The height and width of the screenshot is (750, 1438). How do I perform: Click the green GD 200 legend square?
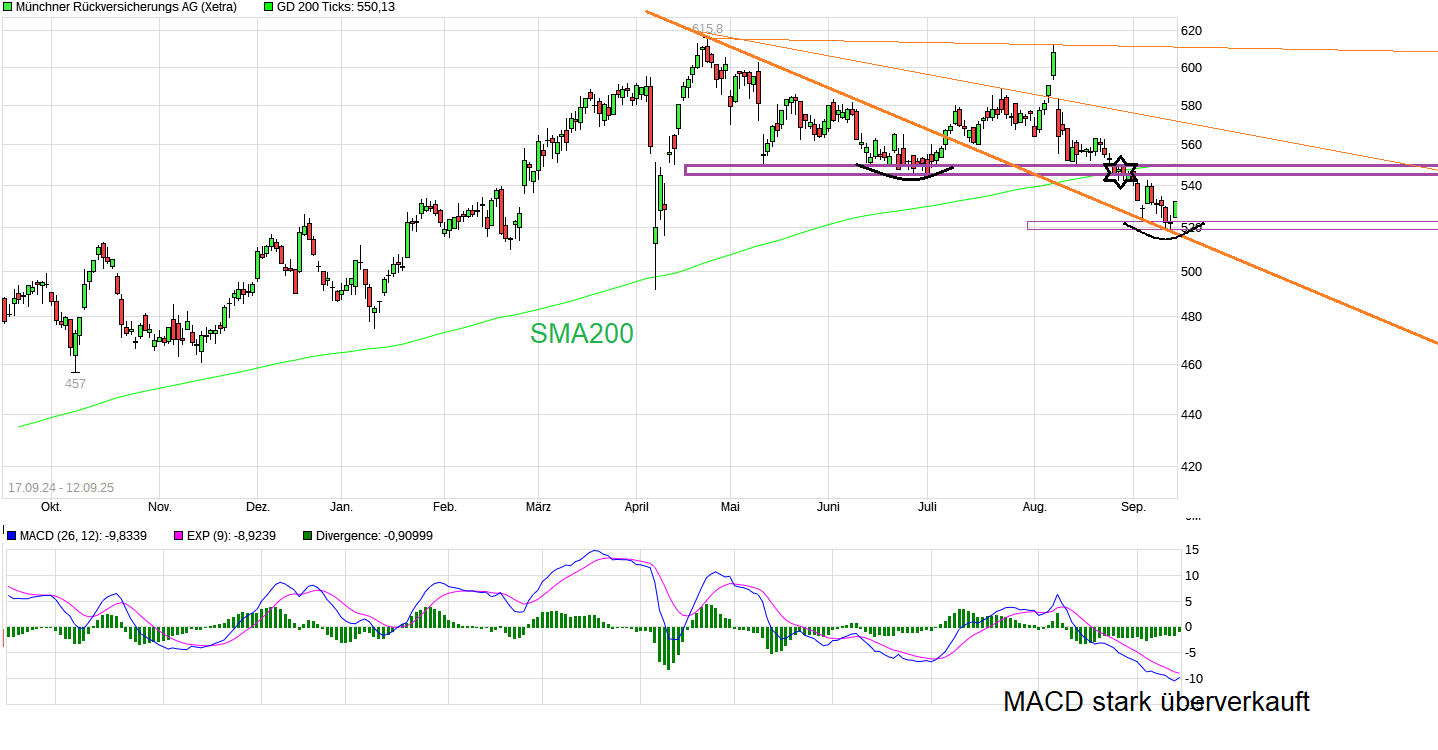tap(269, 7)
